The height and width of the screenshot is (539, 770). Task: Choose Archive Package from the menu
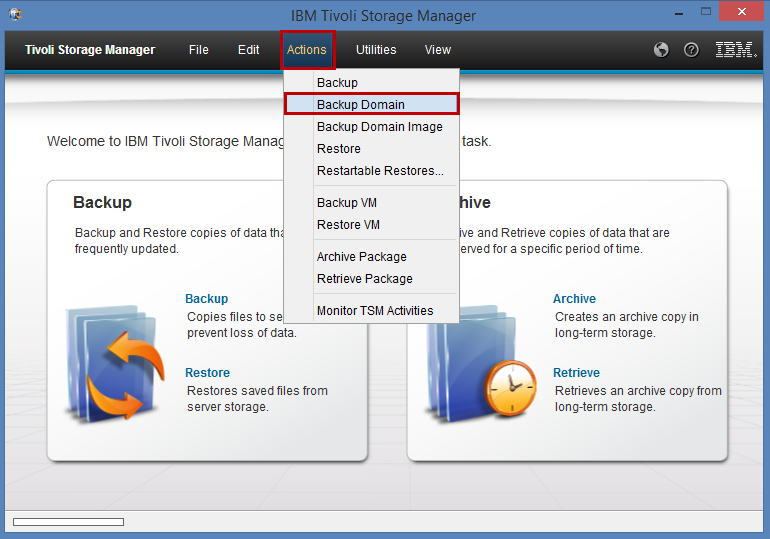click(372, 257)
